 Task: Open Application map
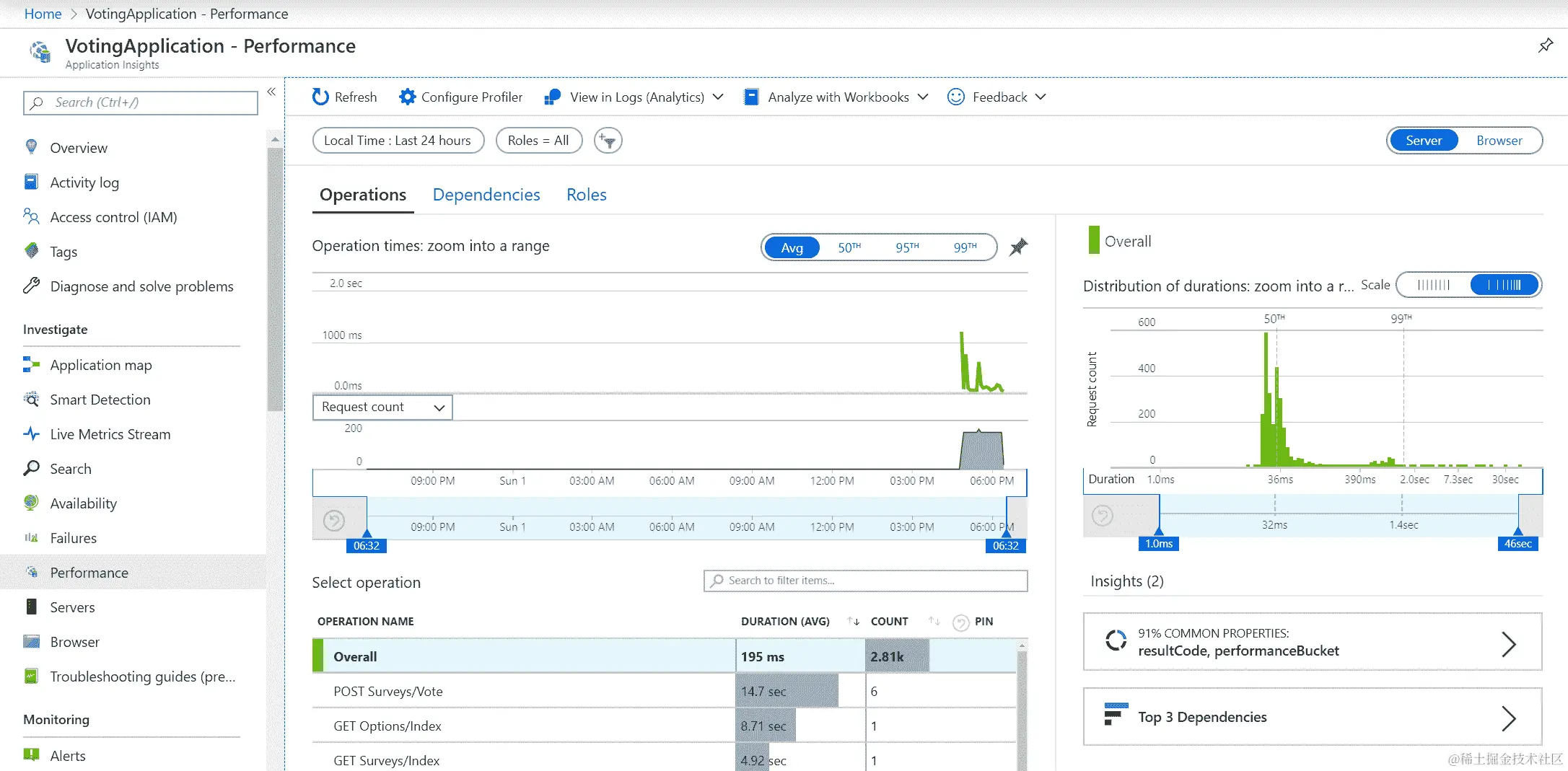[x=101, y=365]
